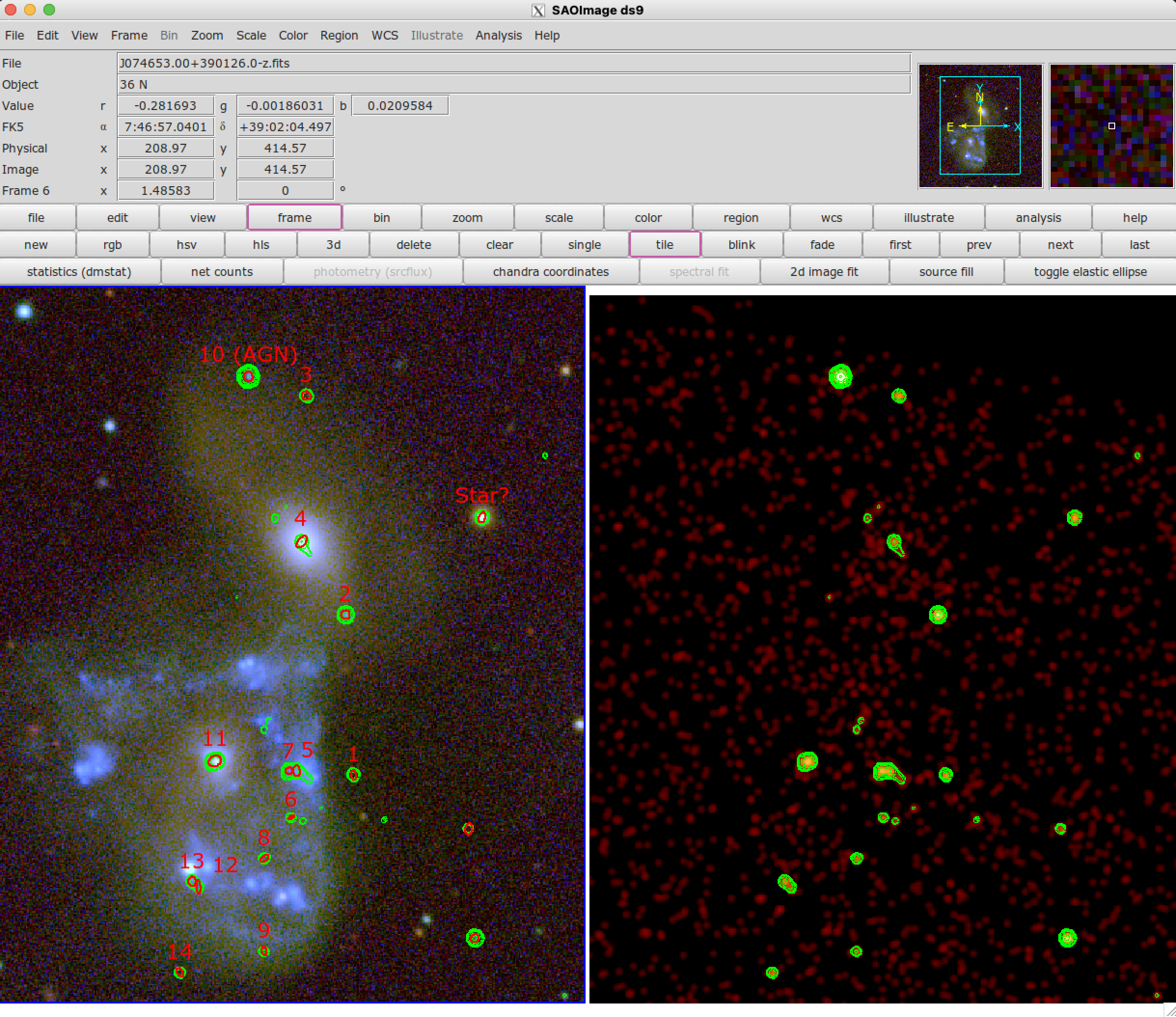Viewport: 1176px width, 1017px height.
Task: Create an rgb frame
Action: [112, 245]
